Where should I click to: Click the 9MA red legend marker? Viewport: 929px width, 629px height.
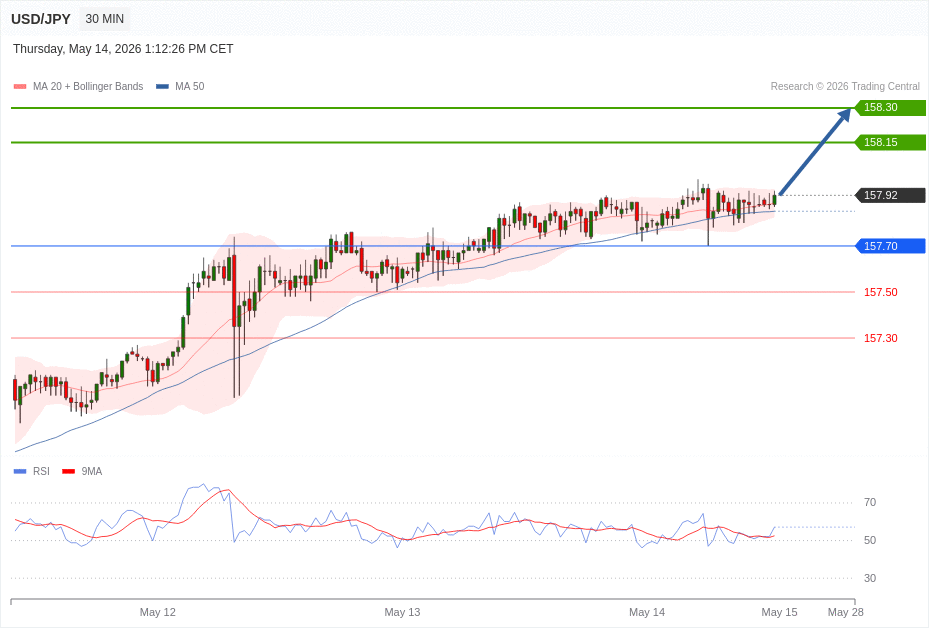click(x=69, y=471)
